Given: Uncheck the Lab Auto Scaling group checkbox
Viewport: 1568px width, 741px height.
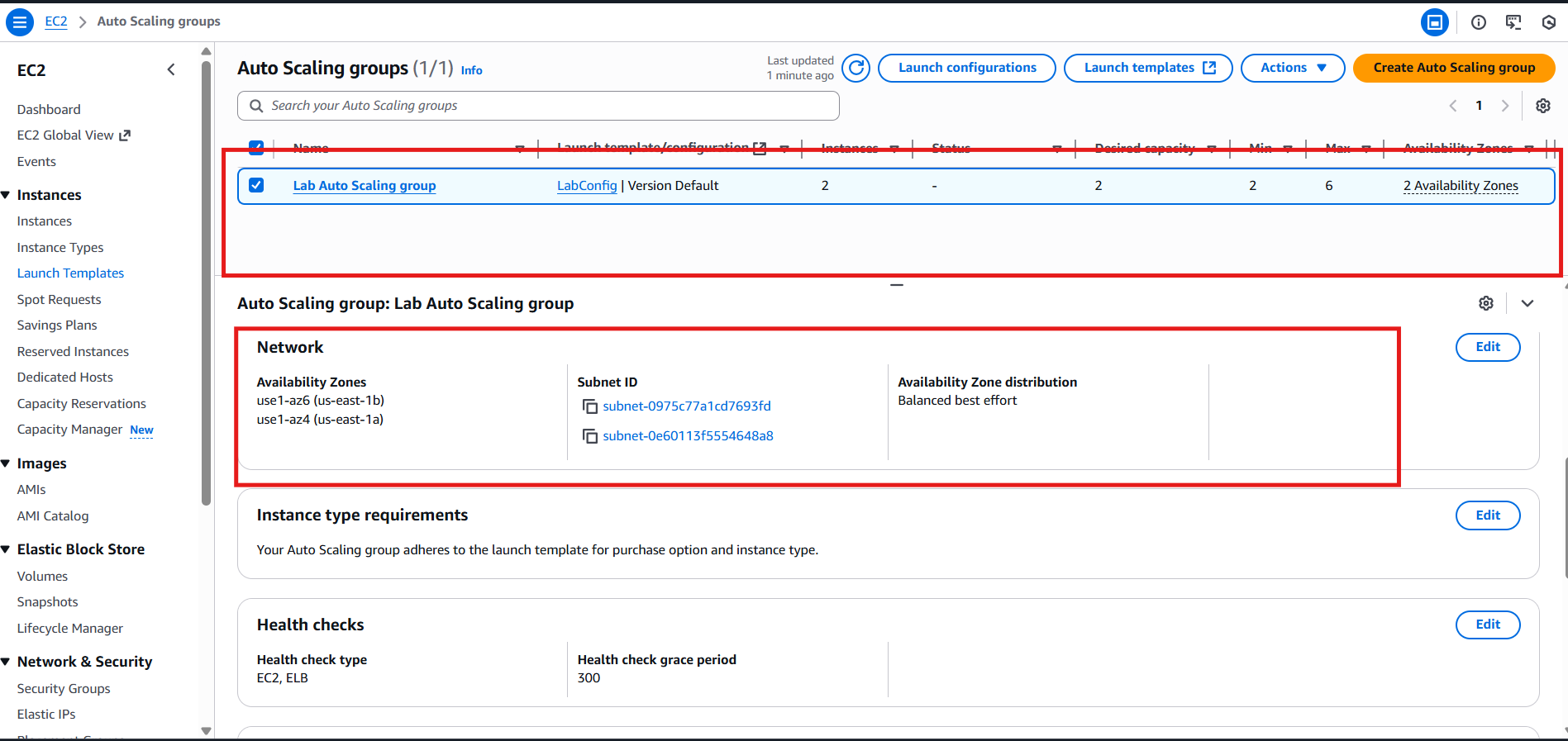Looking at the screenshot, I should pyautogui.click(x=256, y=185).
